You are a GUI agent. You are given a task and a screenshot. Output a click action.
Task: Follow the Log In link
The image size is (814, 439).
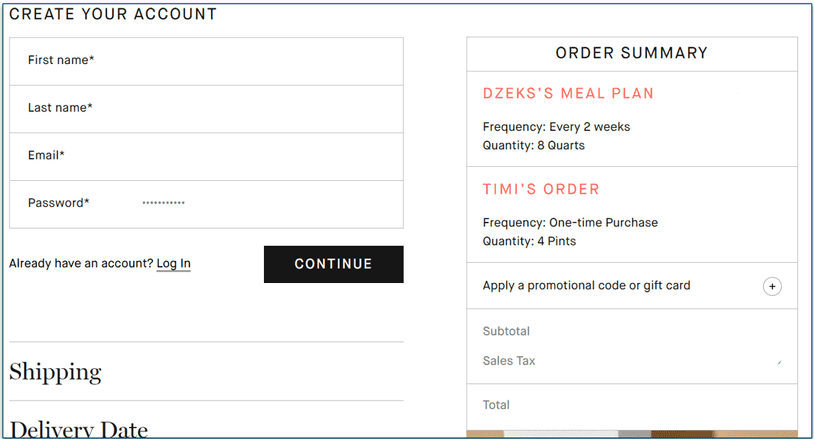[173, 264]
